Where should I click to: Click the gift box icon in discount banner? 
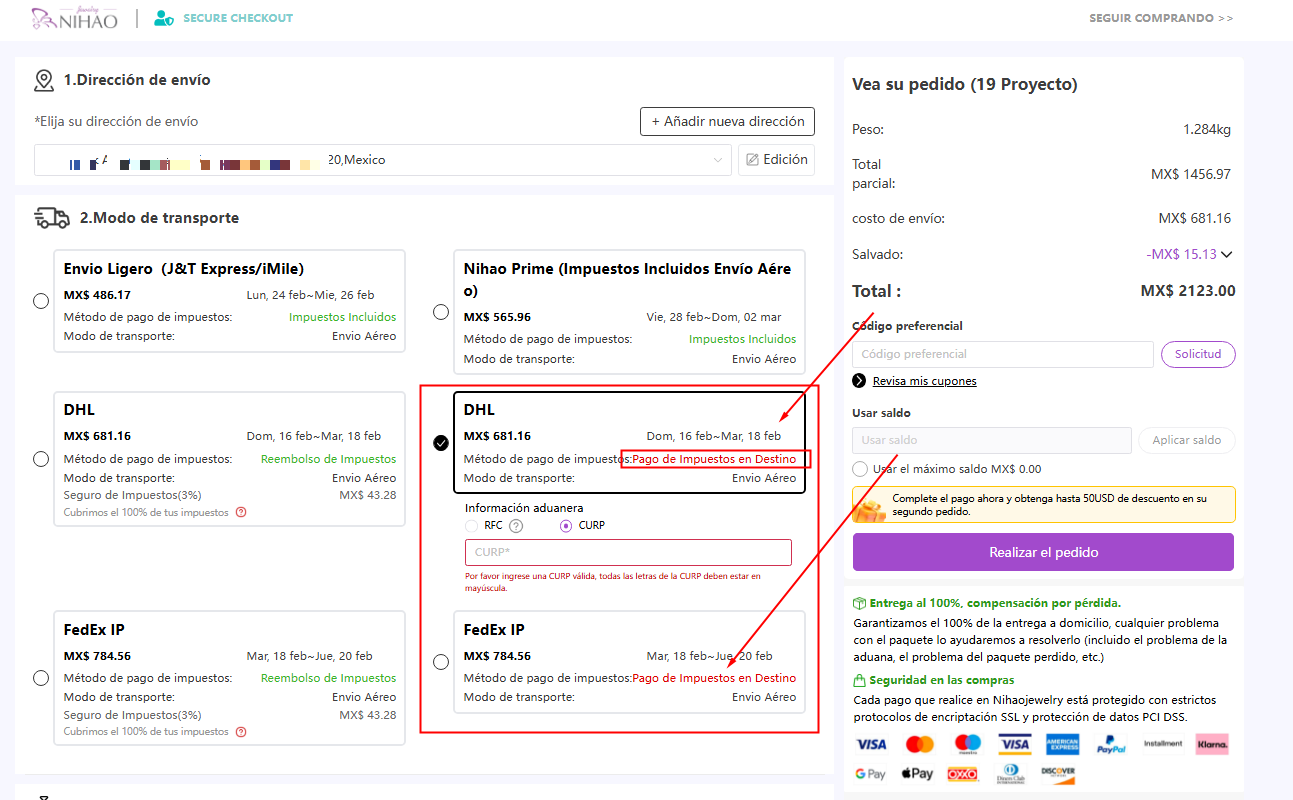click(x=869, y=509)
